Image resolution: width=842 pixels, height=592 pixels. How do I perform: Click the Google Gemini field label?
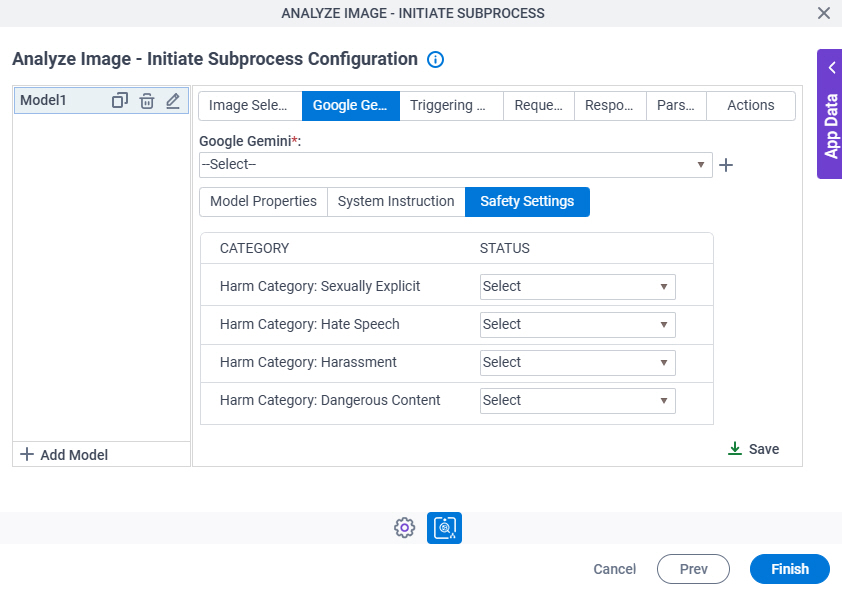(250, 141)
